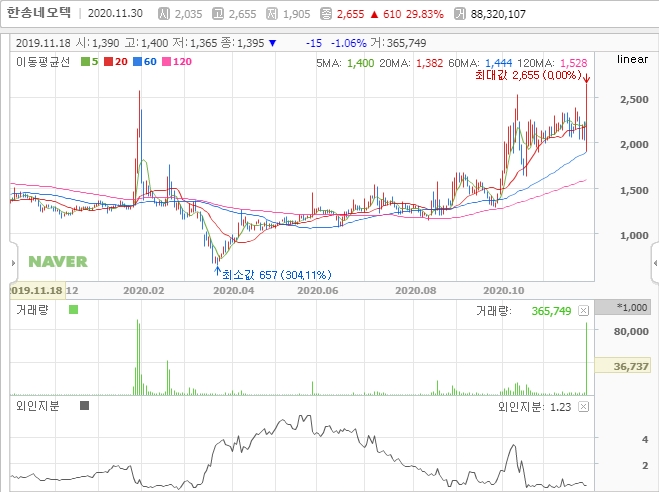659x492 pixels.
Task: Click the 88,320,107 volume value
Action: [498, 14]
